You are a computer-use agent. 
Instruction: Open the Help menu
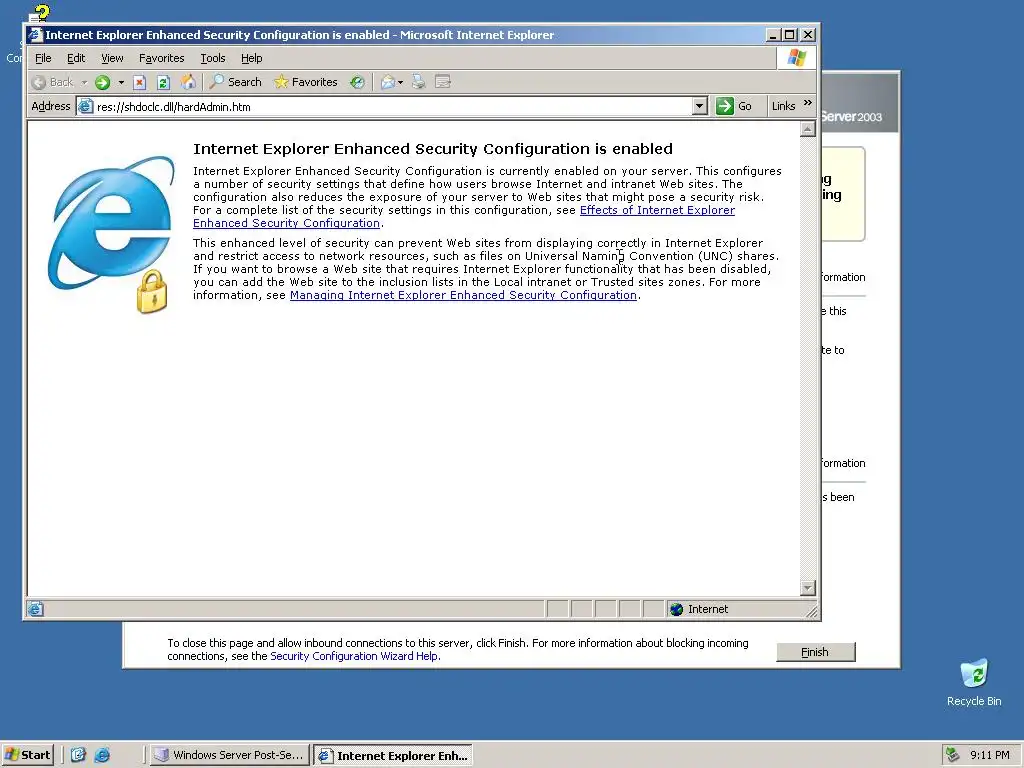(x=251, y=58)
